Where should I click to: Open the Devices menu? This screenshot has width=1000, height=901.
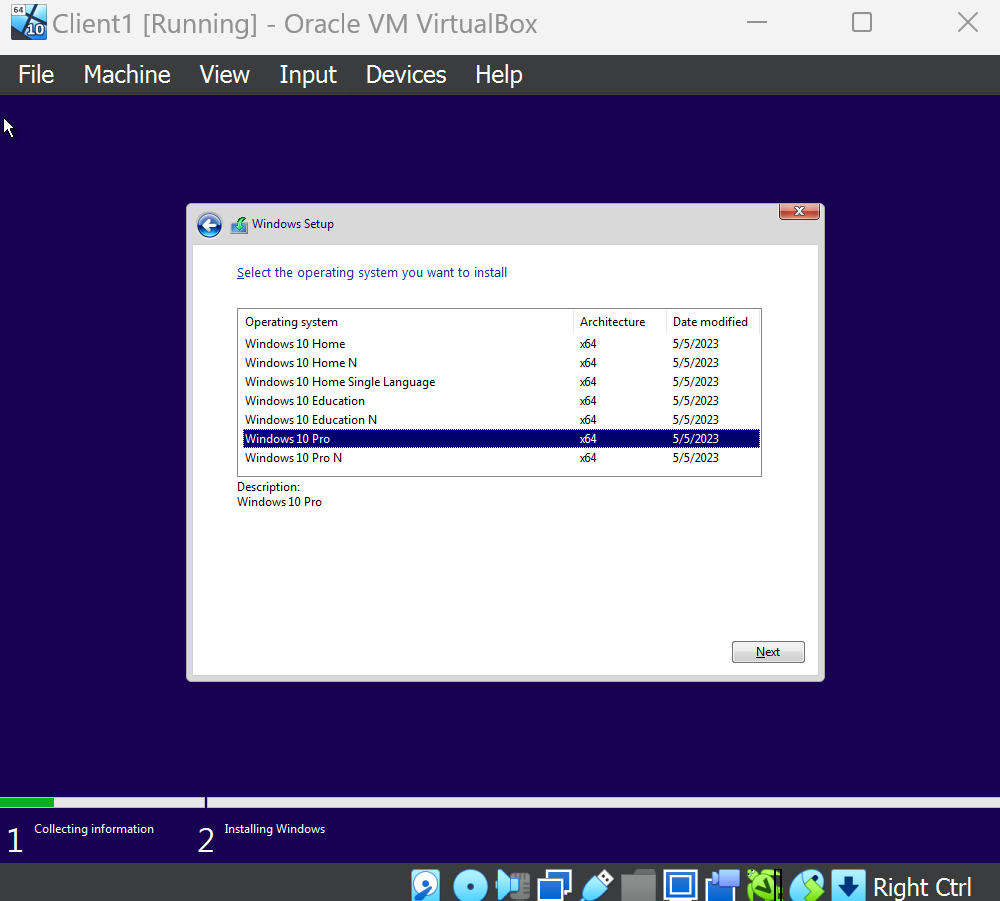point(406,75)
